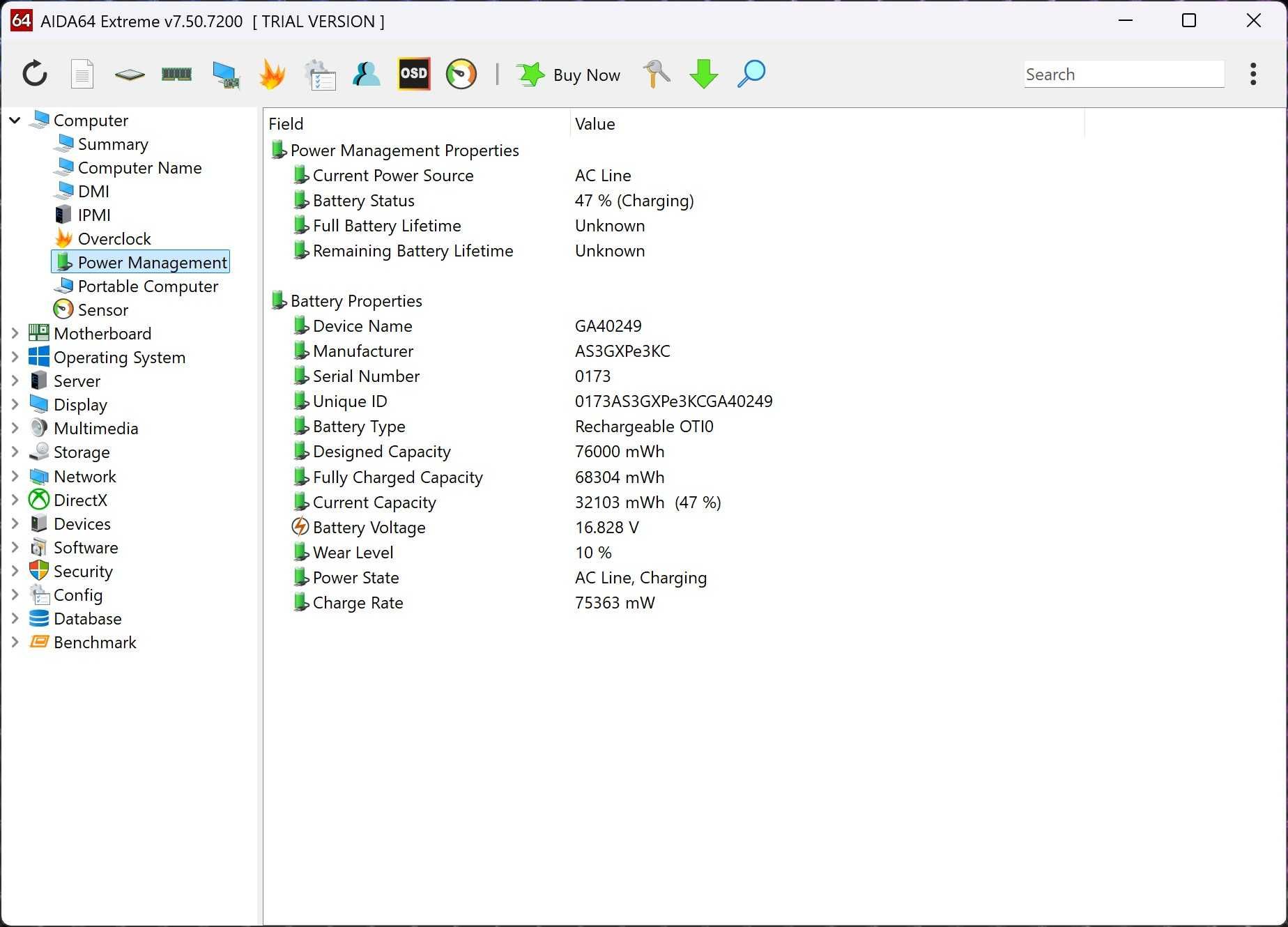This screenshot has height=927, width=1288.
Task: Collapse the Computer tree node
Action: click(15, 120)
